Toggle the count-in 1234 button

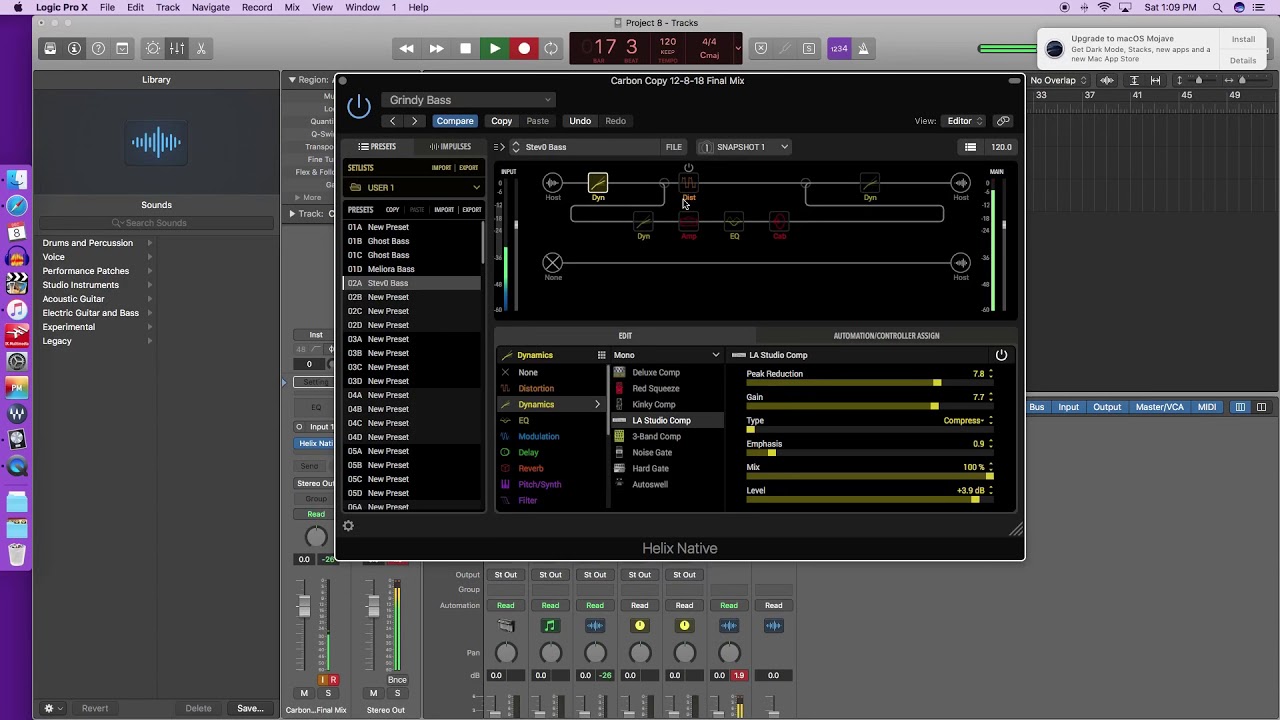pyautogui.click(x=839, y=48)
